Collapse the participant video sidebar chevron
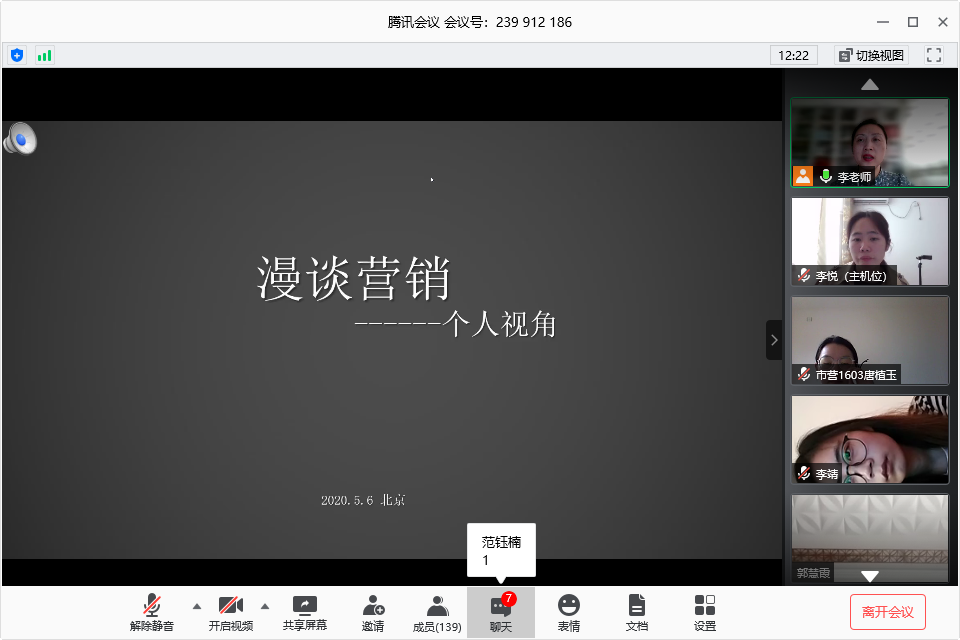 click(x=774, y=340)
